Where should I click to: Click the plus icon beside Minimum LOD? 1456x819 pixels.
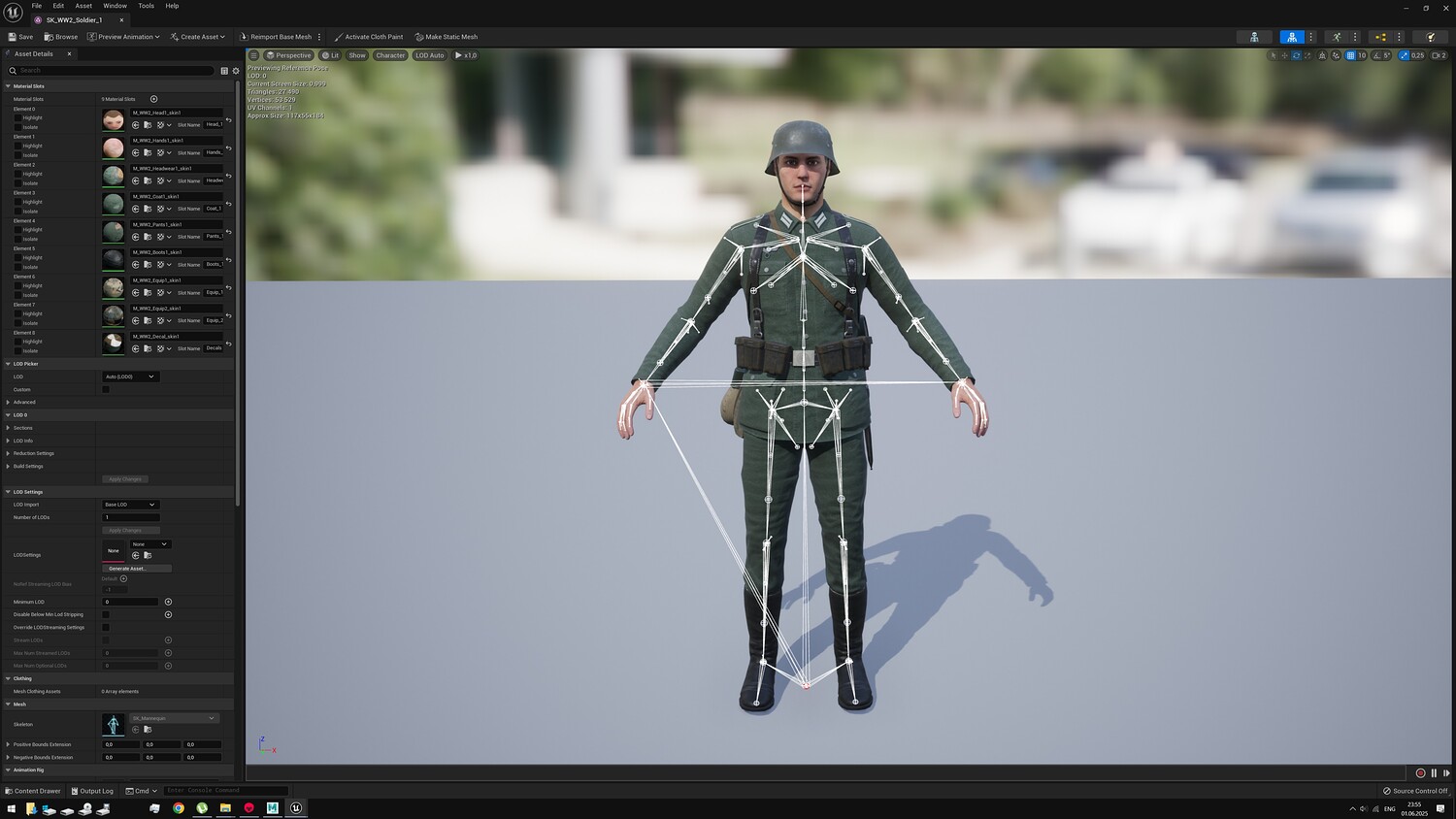pyautogui.click(x=168, y=602)
